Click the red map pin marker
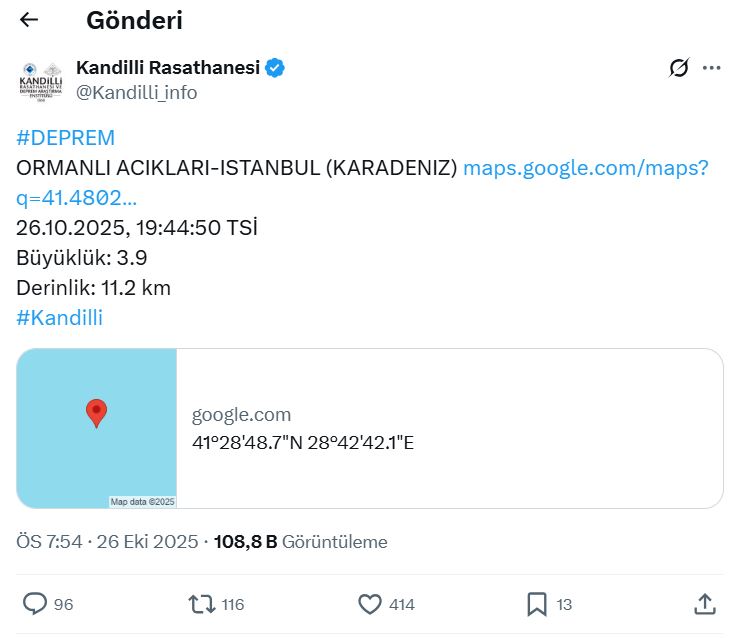 point(96,412)
